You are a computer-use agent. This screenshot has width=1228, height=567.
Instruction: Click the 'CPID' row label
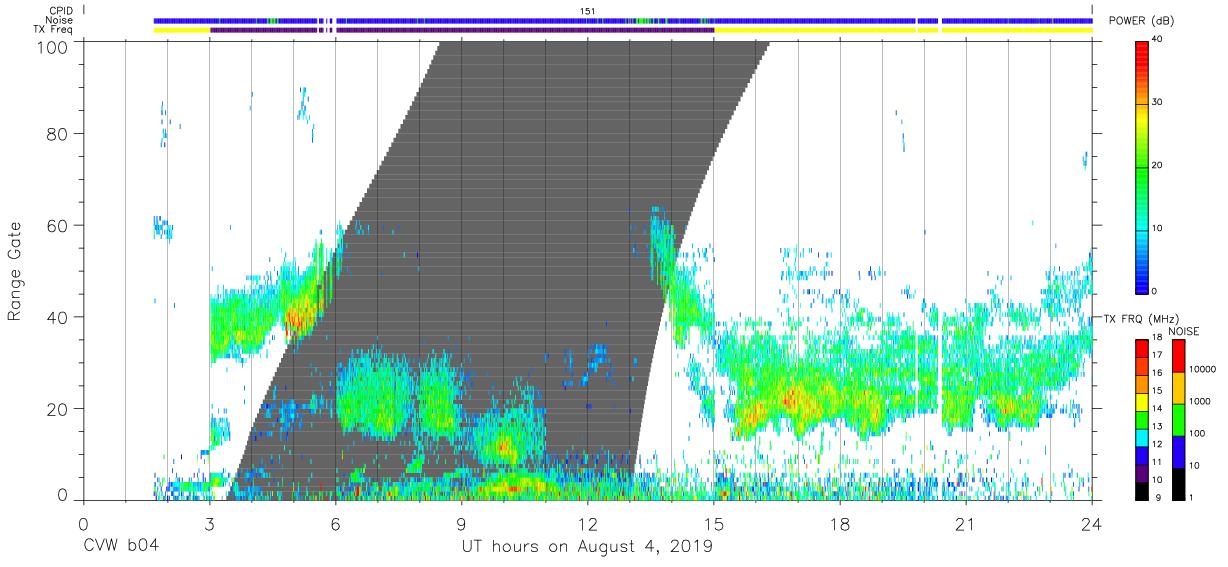click(x=62, y=10)
